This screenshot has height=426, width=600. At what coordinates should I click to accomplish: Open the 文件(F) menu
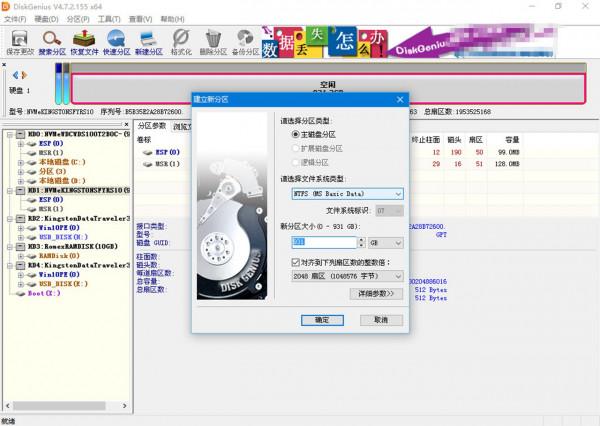pos(15,19)
